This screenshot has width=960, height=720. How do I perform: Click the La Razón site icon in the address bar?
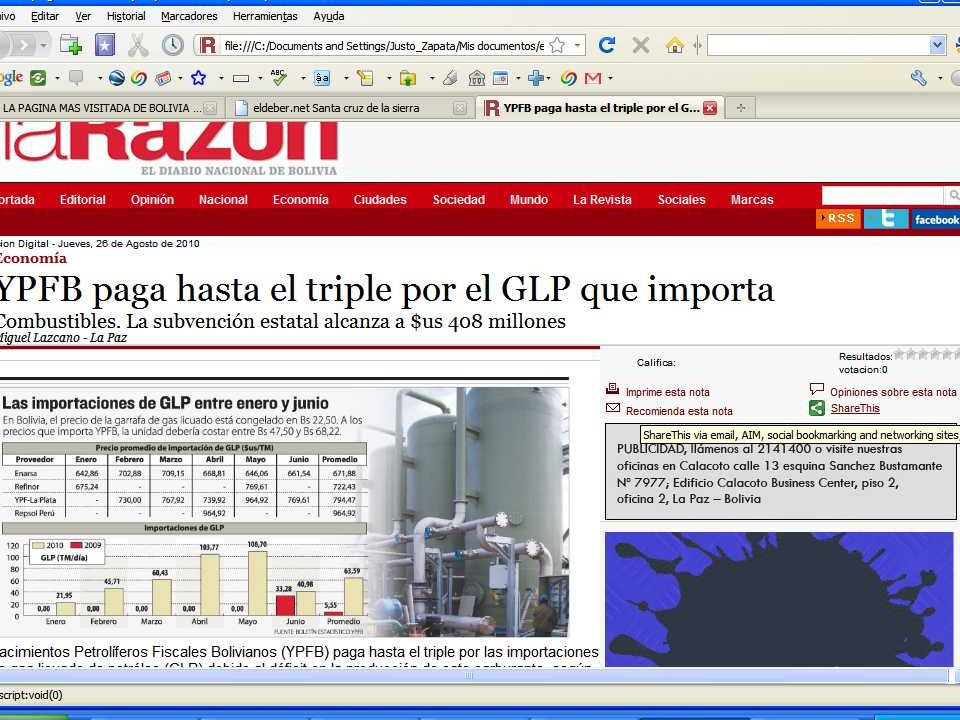tap(208, 45)
